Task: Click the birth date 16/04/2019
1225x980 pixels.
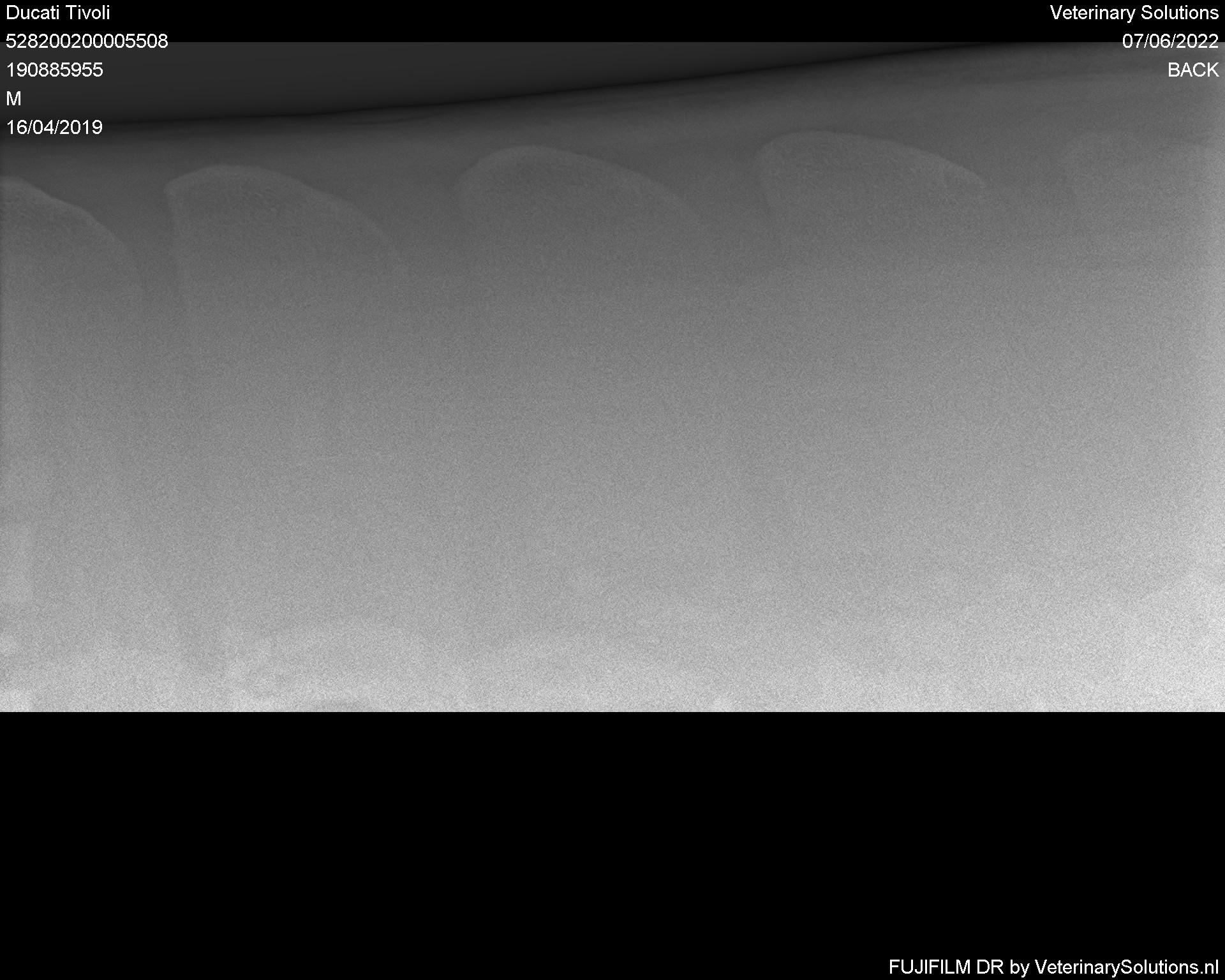Action: tap(54, 128)
